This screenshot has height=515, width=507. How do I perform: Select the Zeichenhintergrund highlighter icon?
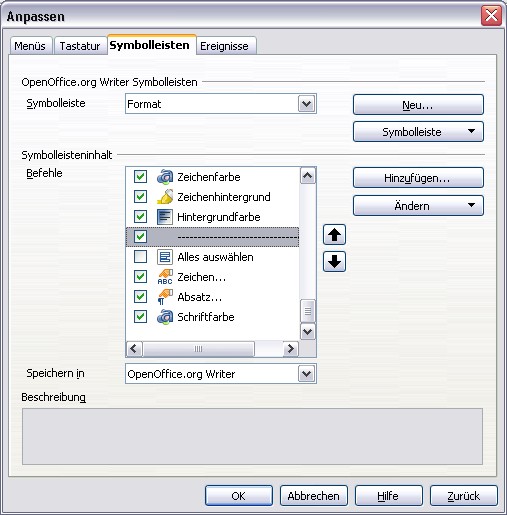(165, 197)
